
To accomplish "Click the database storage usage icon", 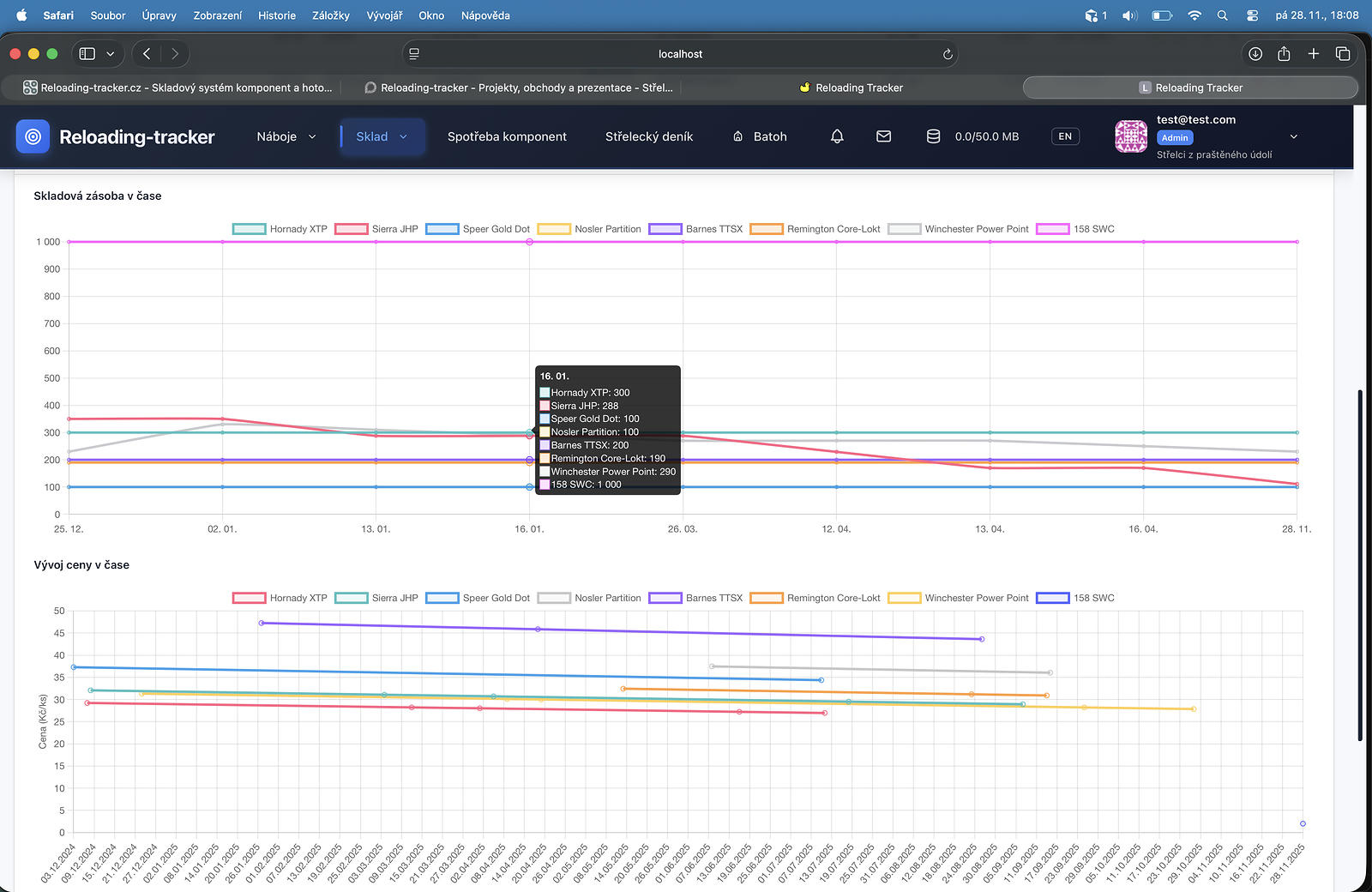I will (x=933, y=136).
